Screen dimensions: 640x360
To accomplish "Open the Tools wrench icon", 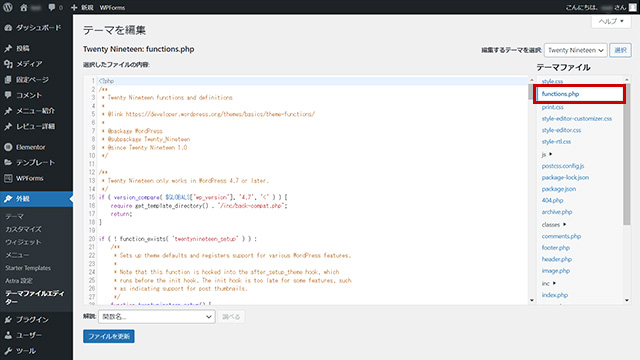I will 8,351.
